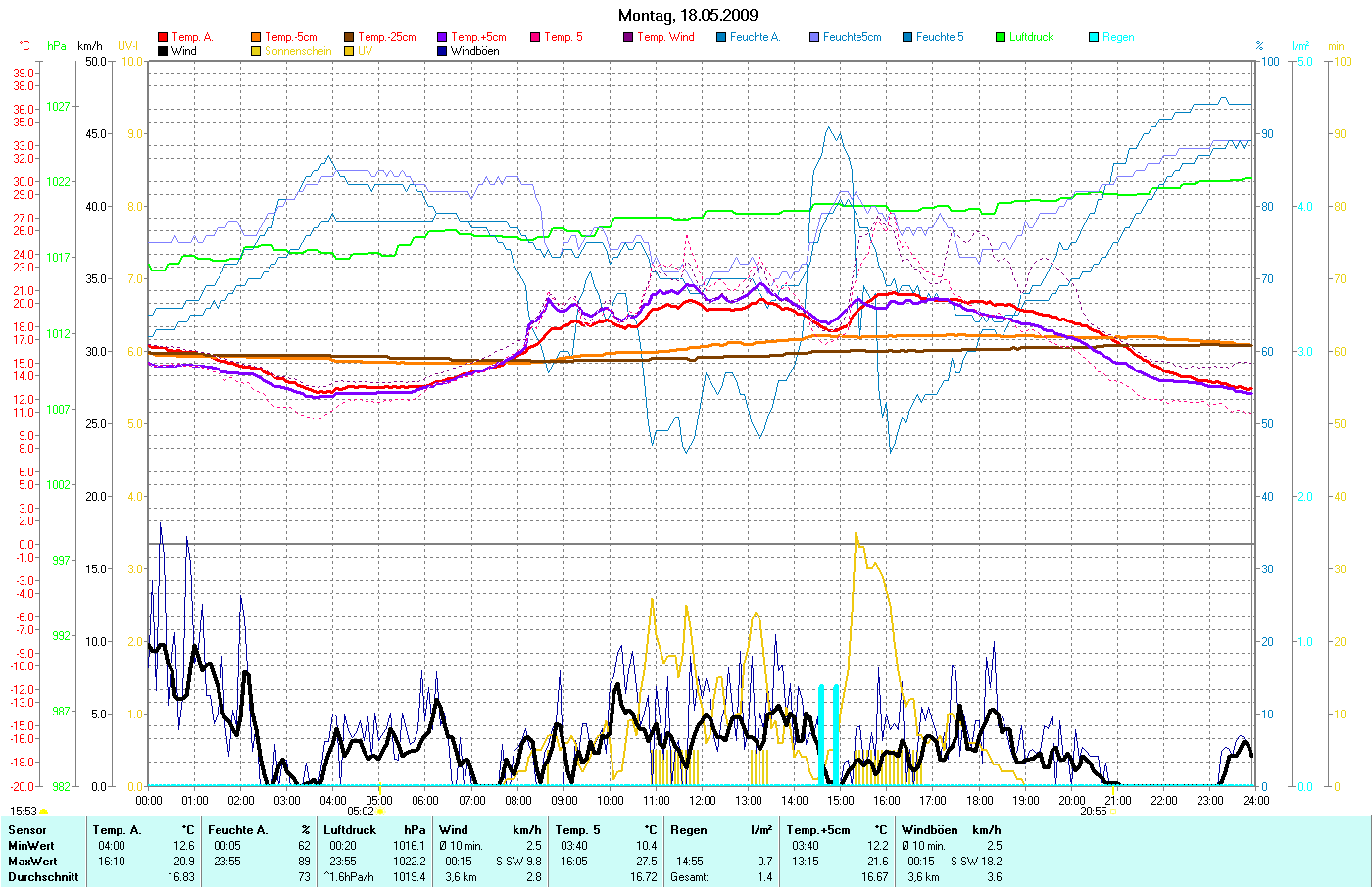Click the orange Temp.-5cm legend square
The image size is (1372, 887).
point(256,37)
